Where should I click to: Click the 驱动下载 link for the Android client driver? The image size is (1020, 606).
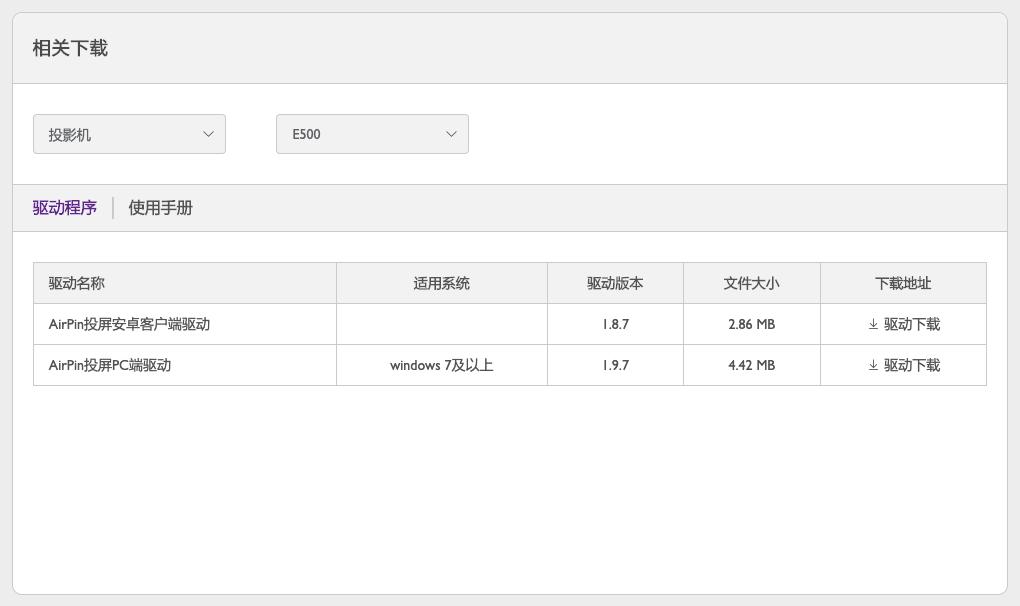tap(911, 323)
